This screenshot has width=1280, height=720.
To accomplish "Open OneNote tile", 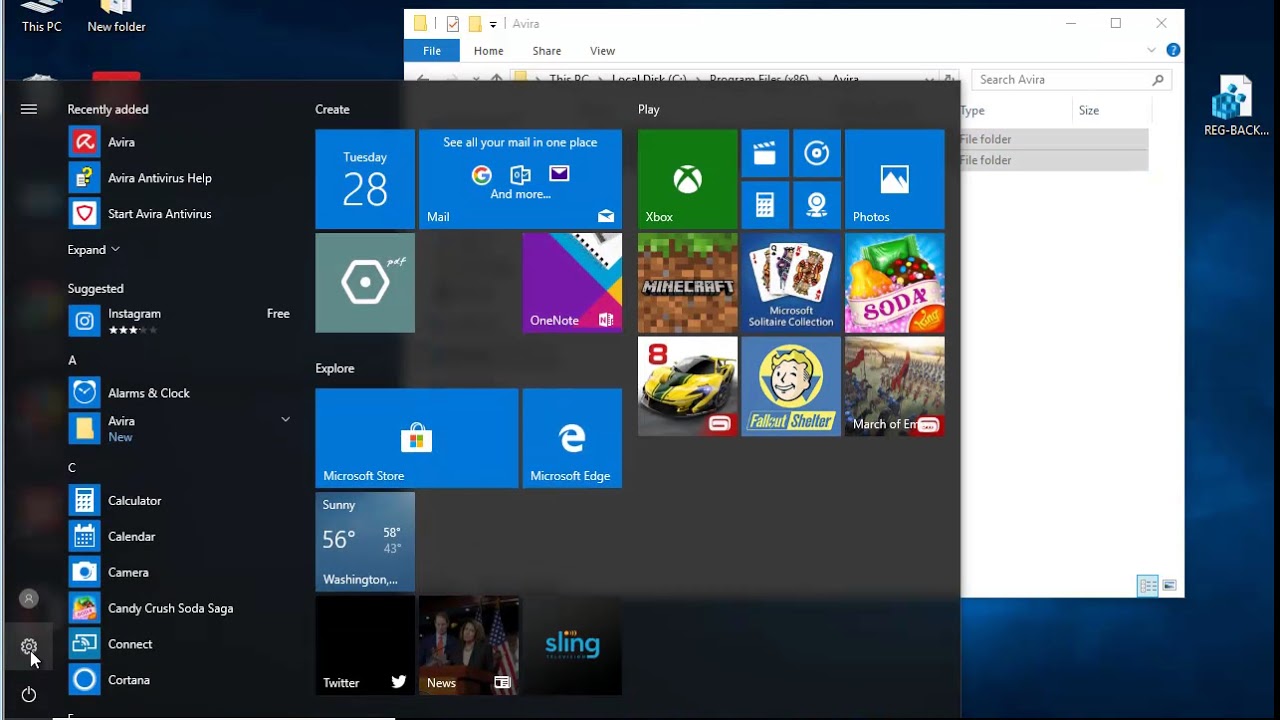I will click(572, 283).
